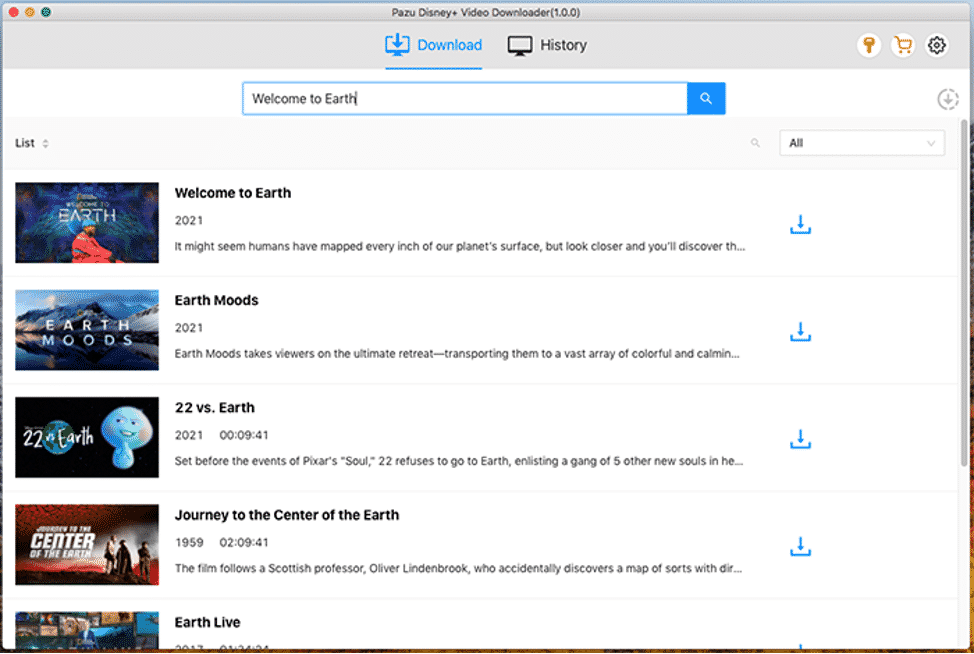The image size is (974, 654).
Task: Expand the All dropdown chevron
Action: 932,143
